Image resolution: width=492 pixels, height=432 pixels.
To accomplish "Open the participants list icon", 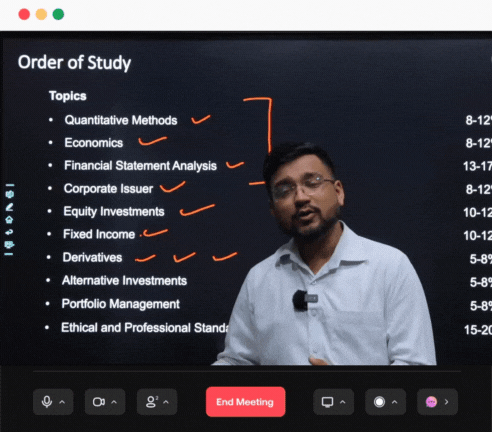I will (152, 402).
